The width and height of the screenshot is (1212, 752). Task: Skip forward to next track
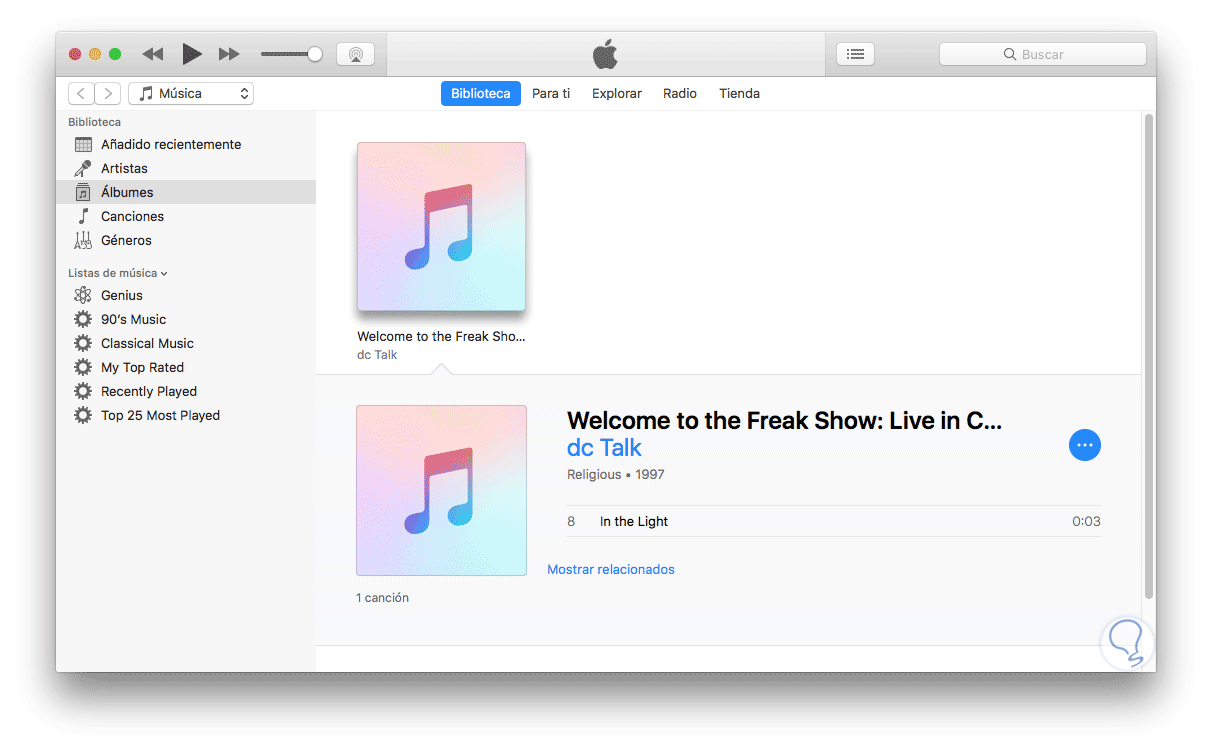(230, 54)
